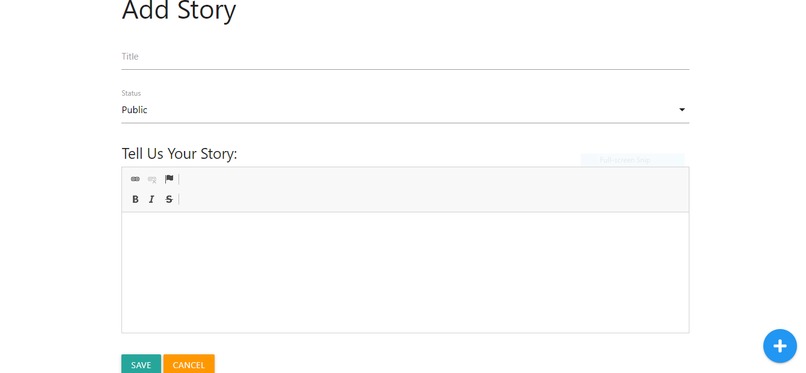This screenshot has height=373, width=806.
Task: Click the Tell Us Your Story label
Action: click(x=179, y=154)
